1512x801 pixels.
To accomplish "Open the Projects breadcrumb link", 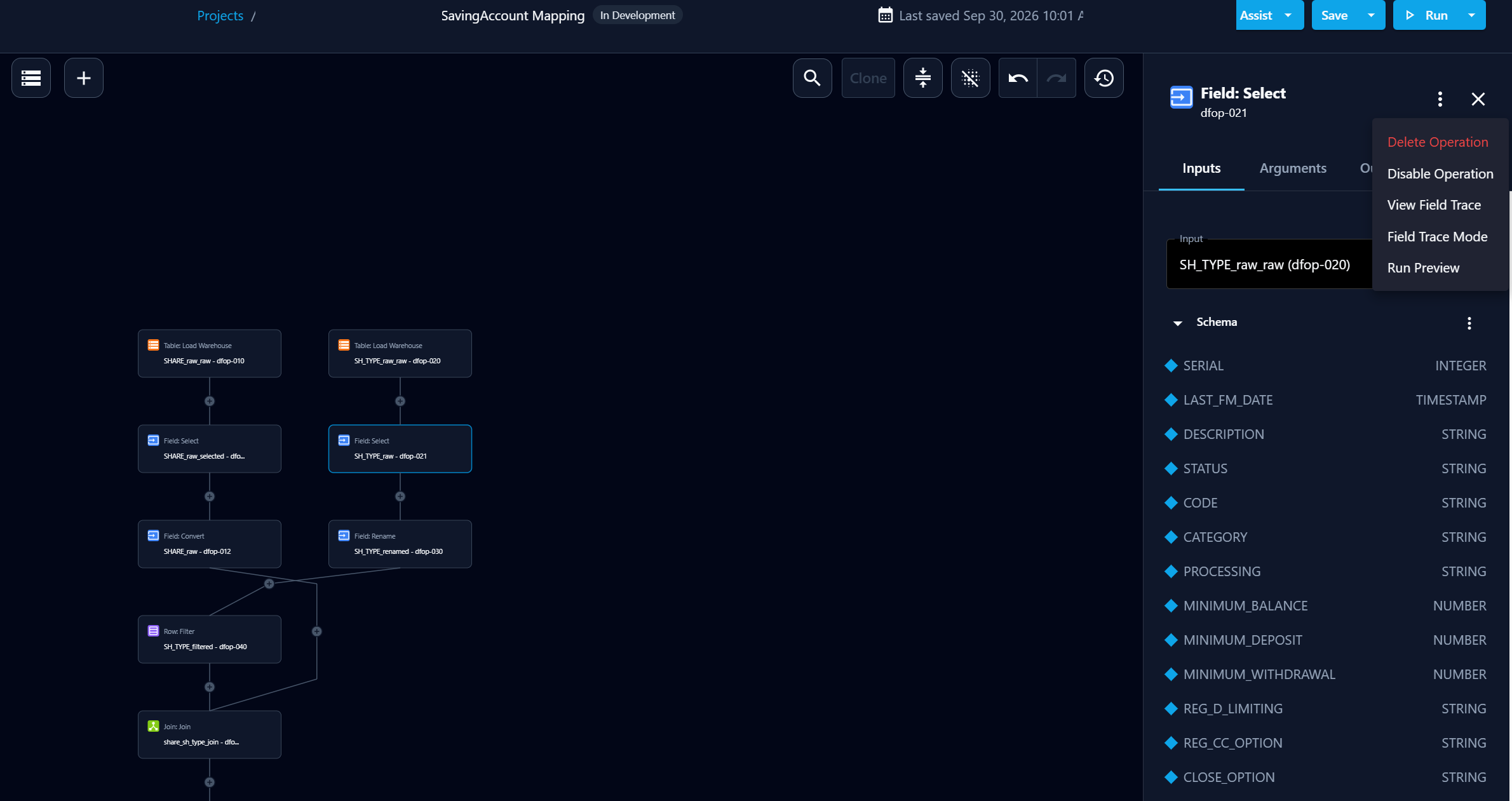I will tap(220, 15).
